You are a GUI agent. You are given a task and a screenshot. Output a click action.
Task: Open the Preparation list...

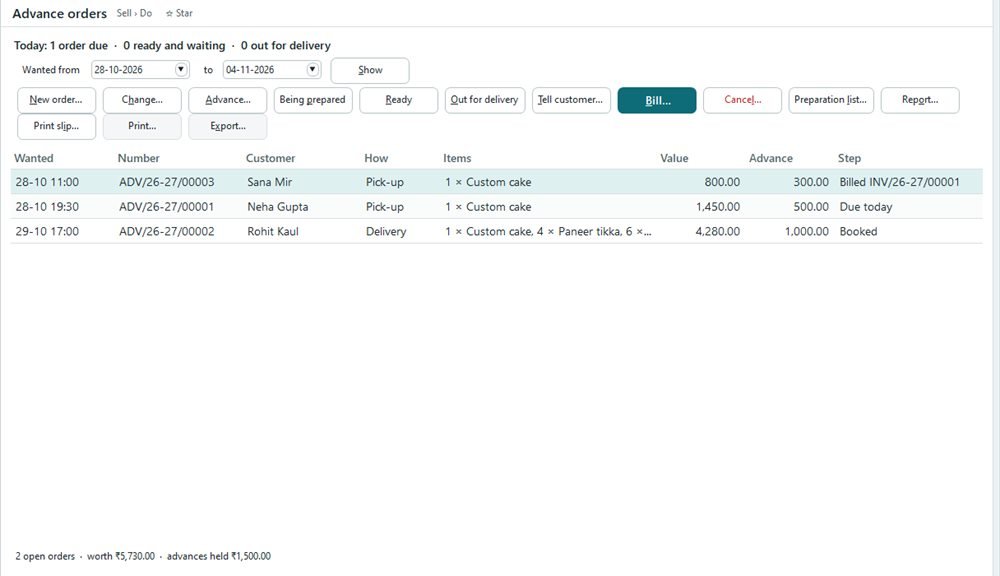tap(831, 100)
